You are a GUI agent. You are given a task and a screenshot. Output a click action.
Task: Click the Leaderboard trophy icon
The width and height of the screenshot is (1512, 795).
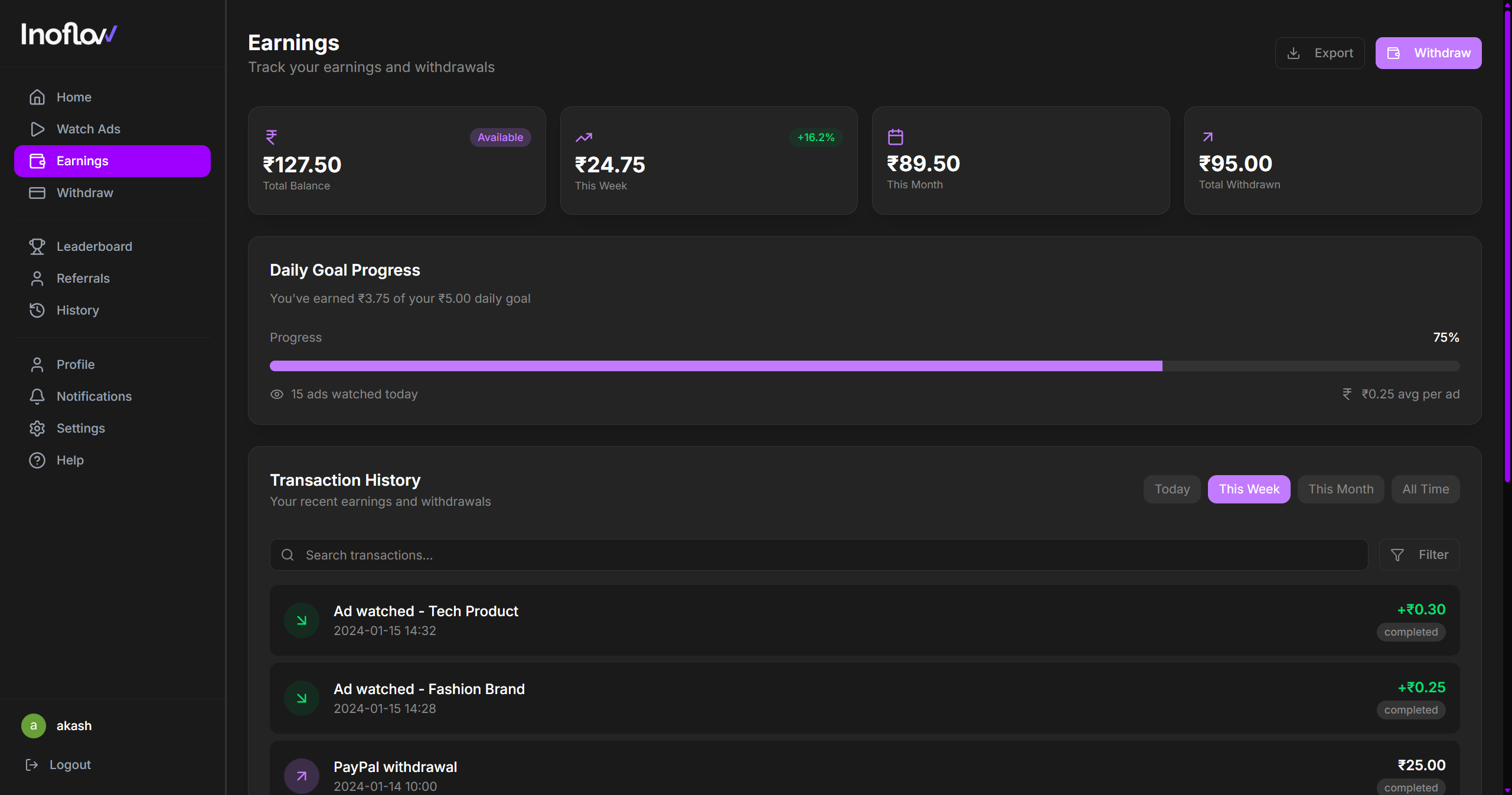(37, 246)
